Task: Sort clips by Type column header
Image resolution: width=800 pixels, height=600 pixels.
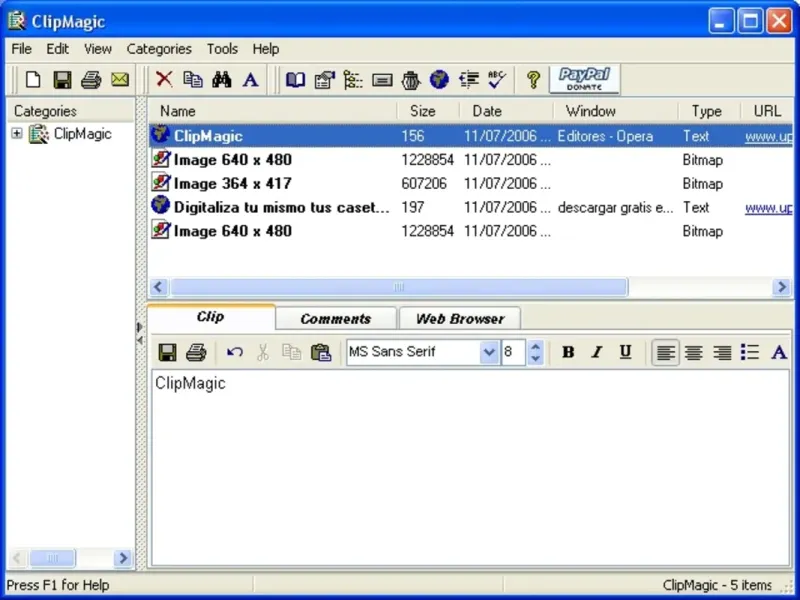Action: 709,111
